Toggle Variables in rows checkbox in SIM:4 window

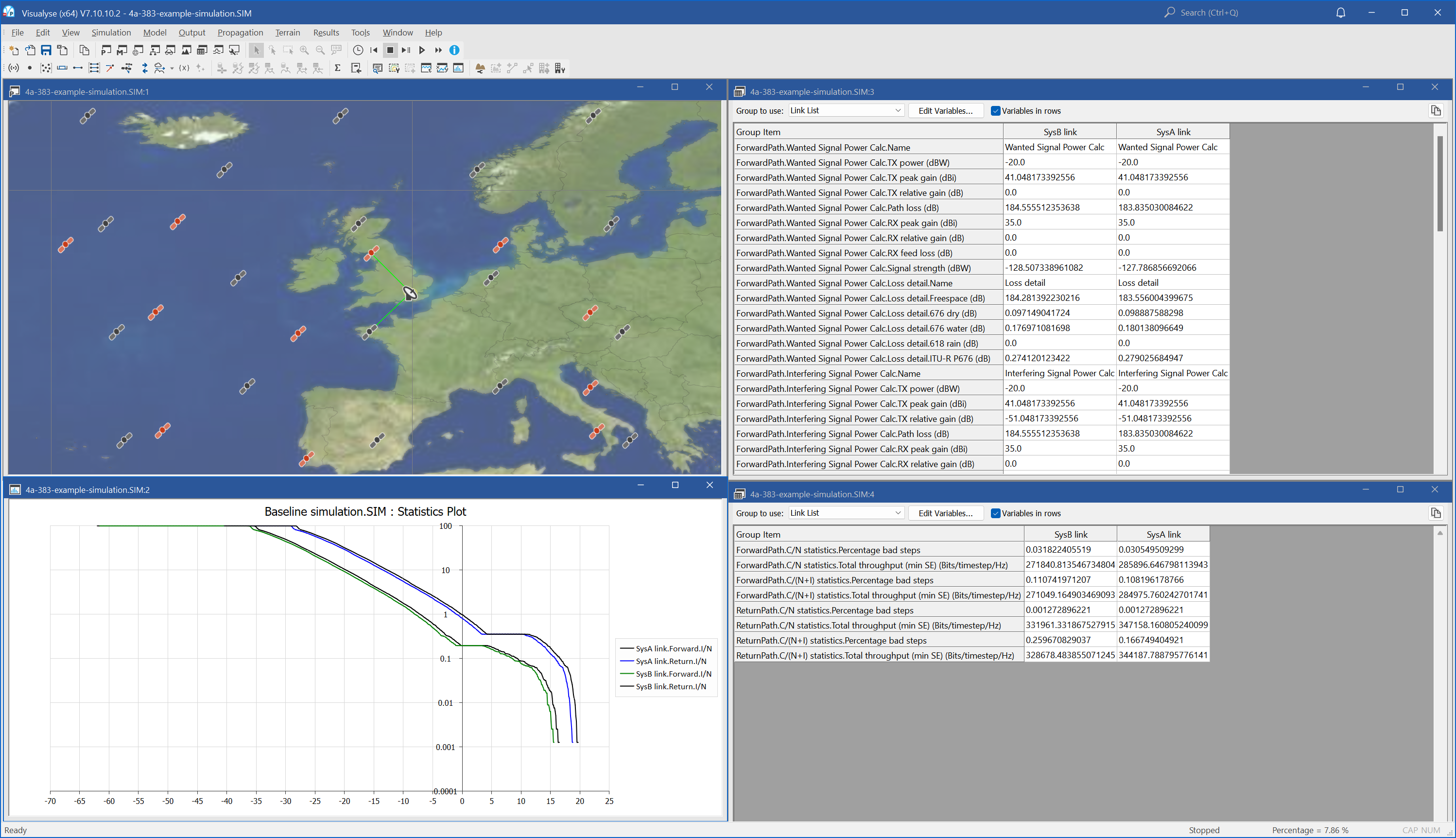coord(995,513)
